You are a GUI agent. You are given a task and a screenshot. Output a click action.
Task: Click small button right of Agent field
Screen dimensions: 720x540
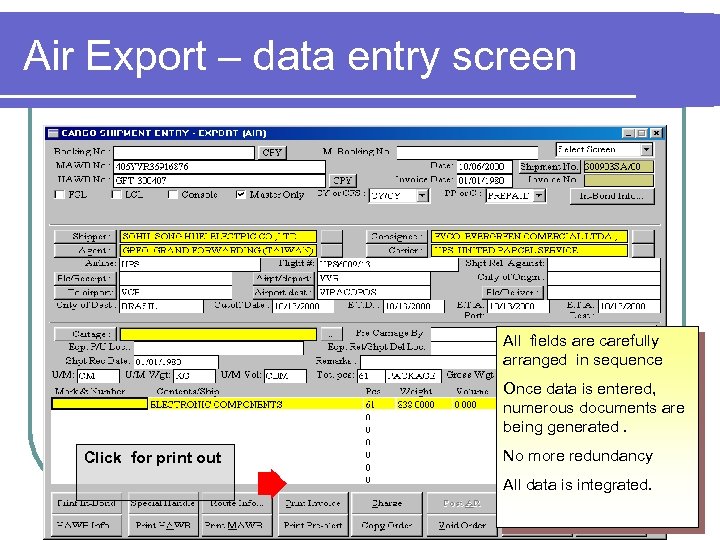pyautogui.click(x=332, y=251)
